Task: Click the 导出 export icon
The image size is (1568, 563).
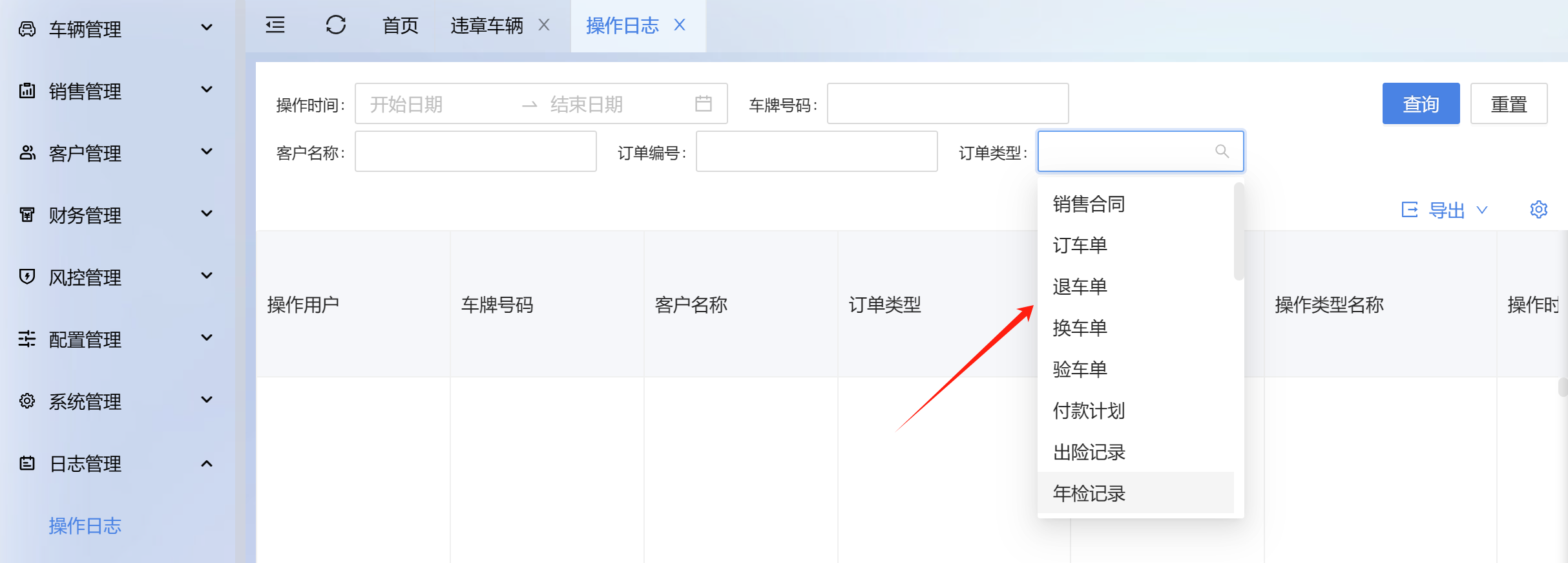Action: click(x=1410, y=209)
